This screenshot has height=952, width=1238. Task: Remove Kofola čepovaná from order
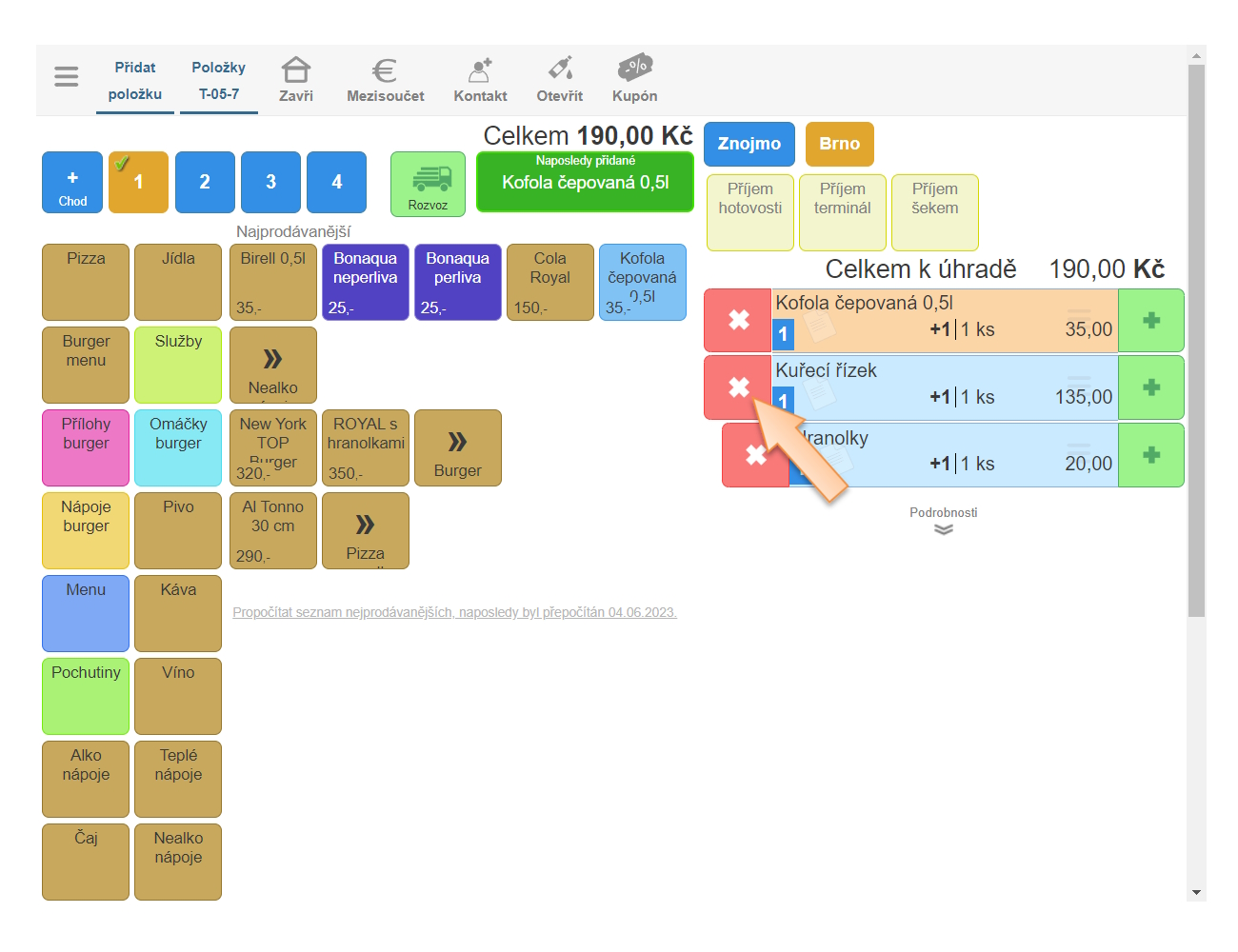click(738, 321)
